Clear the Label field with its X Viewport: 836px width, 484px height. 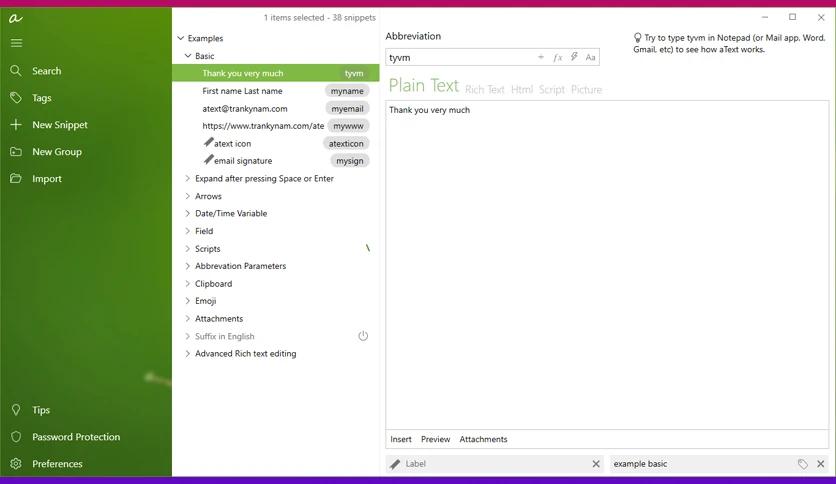click(596, 464)
